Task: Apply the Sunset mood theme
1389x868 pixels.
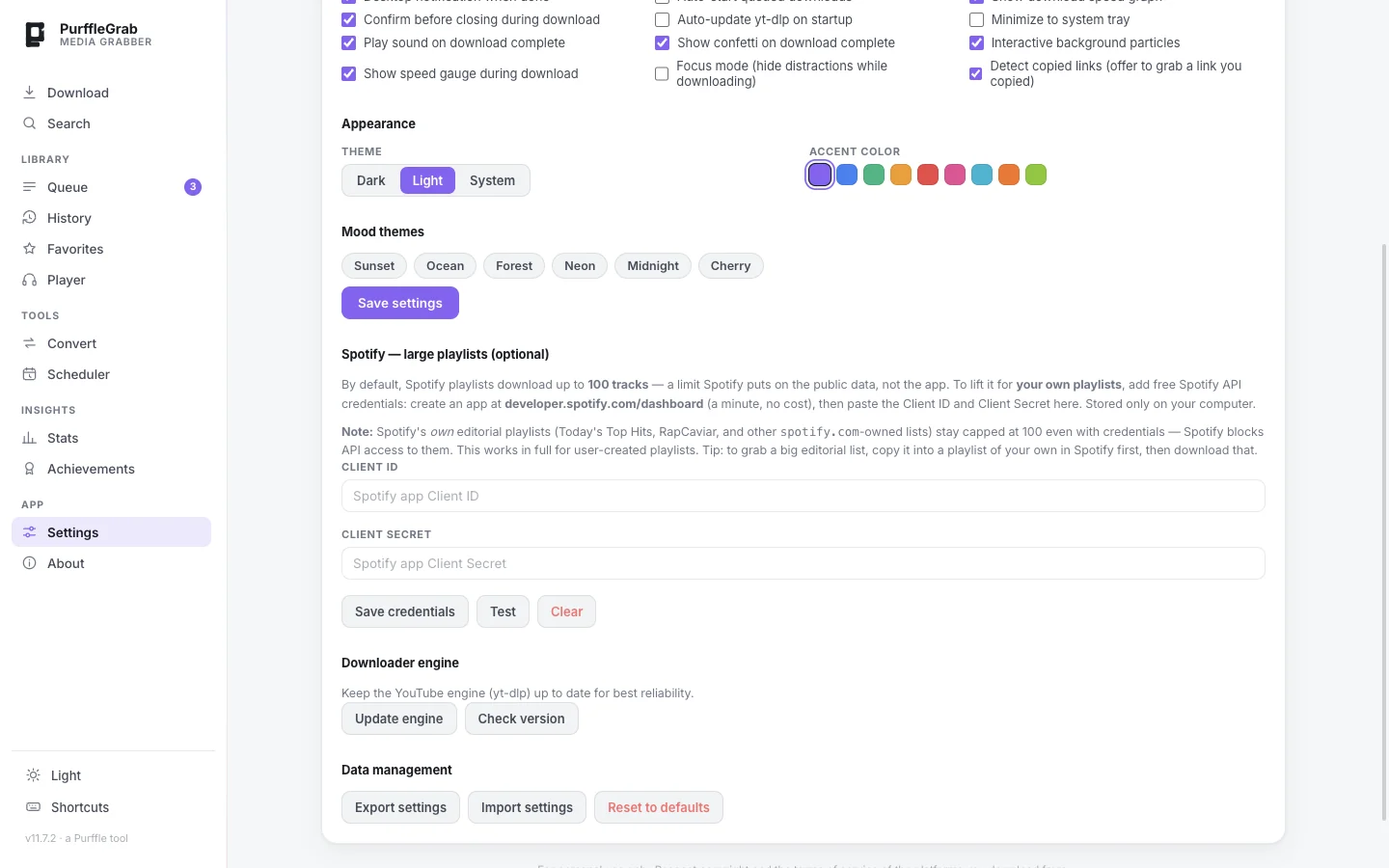Action: (374, 266)
